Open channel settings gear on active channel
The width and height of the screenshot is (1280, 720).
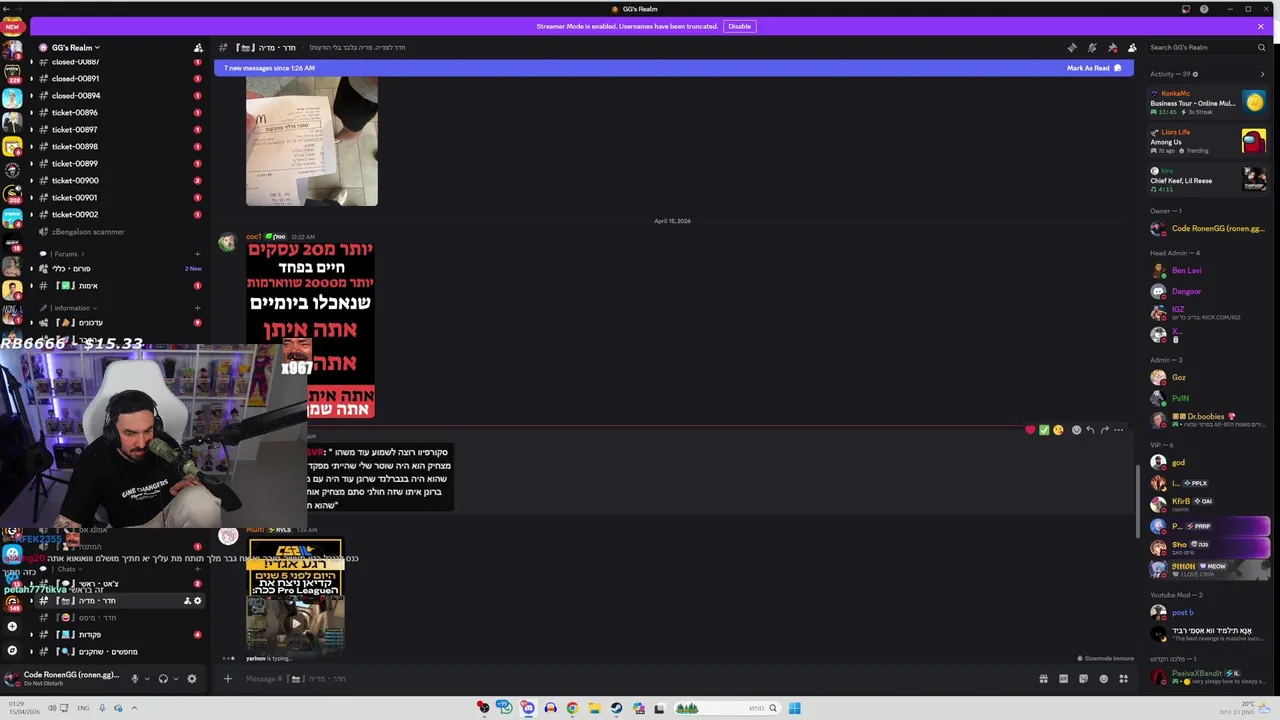(197, 601)
